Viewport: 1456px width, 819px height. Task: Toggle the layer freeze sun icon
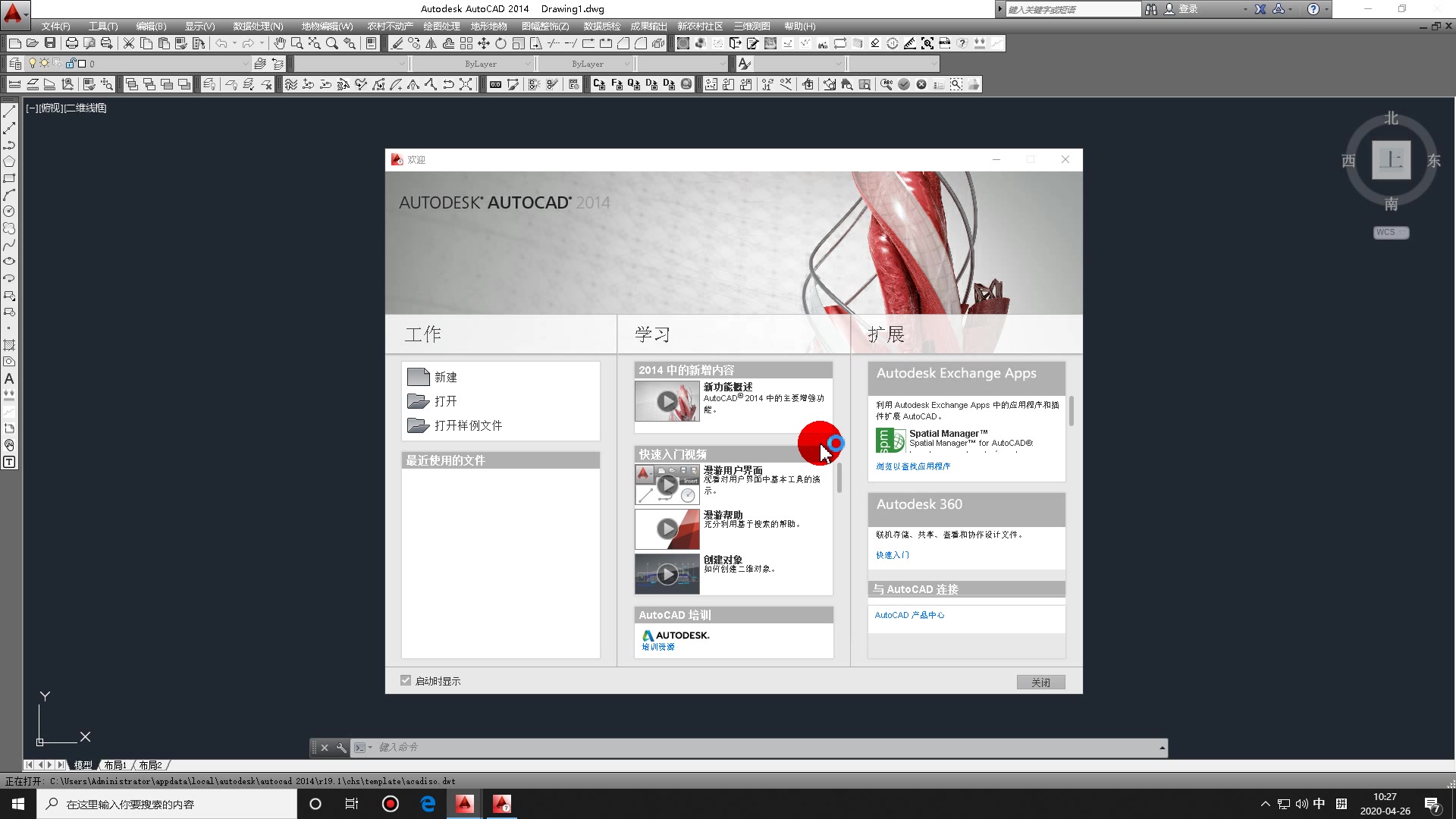click(44, 64)
